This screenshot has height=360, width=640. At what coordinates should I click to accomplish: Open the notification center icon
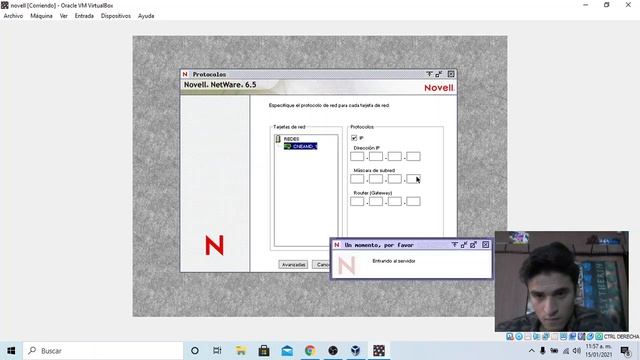(x=625, y=351)
